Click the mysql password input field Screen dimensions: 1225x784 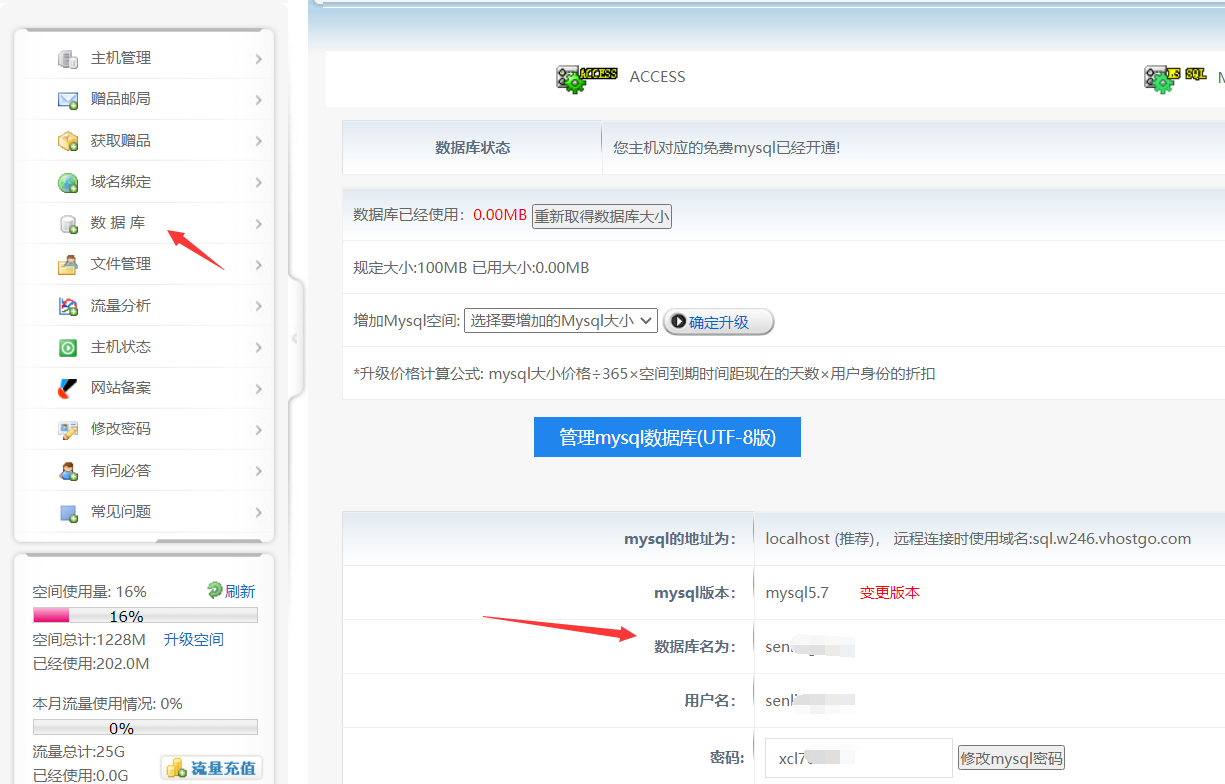click(x=859, y=758)
